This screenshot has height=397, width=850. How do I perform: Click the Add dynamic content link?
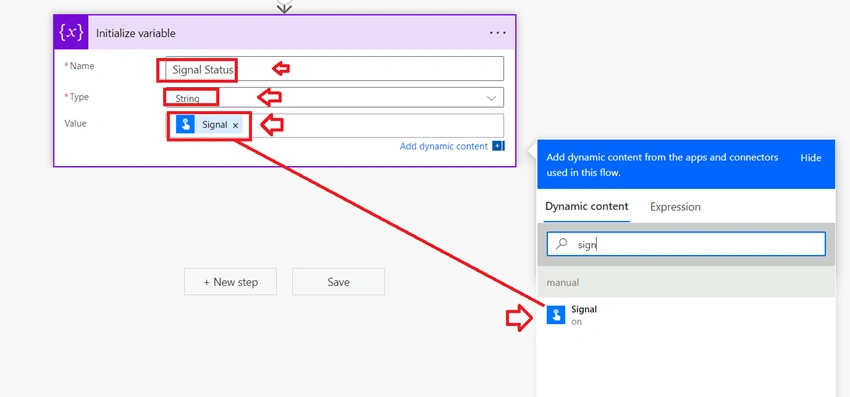point(443,146)
